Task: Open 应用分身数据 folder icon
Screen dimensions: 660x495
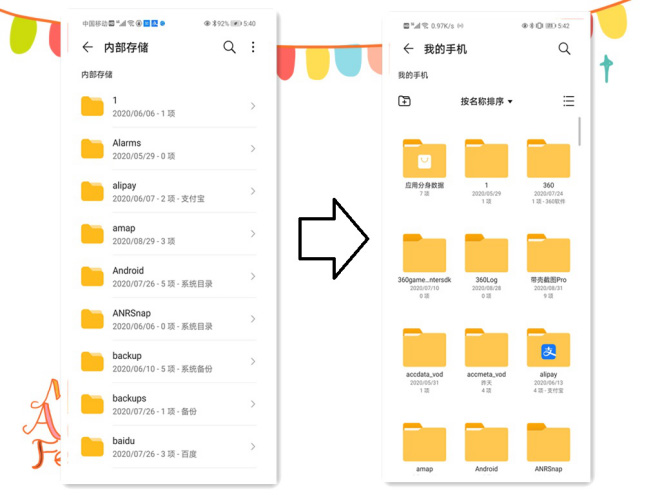Action: click(424, 160)
